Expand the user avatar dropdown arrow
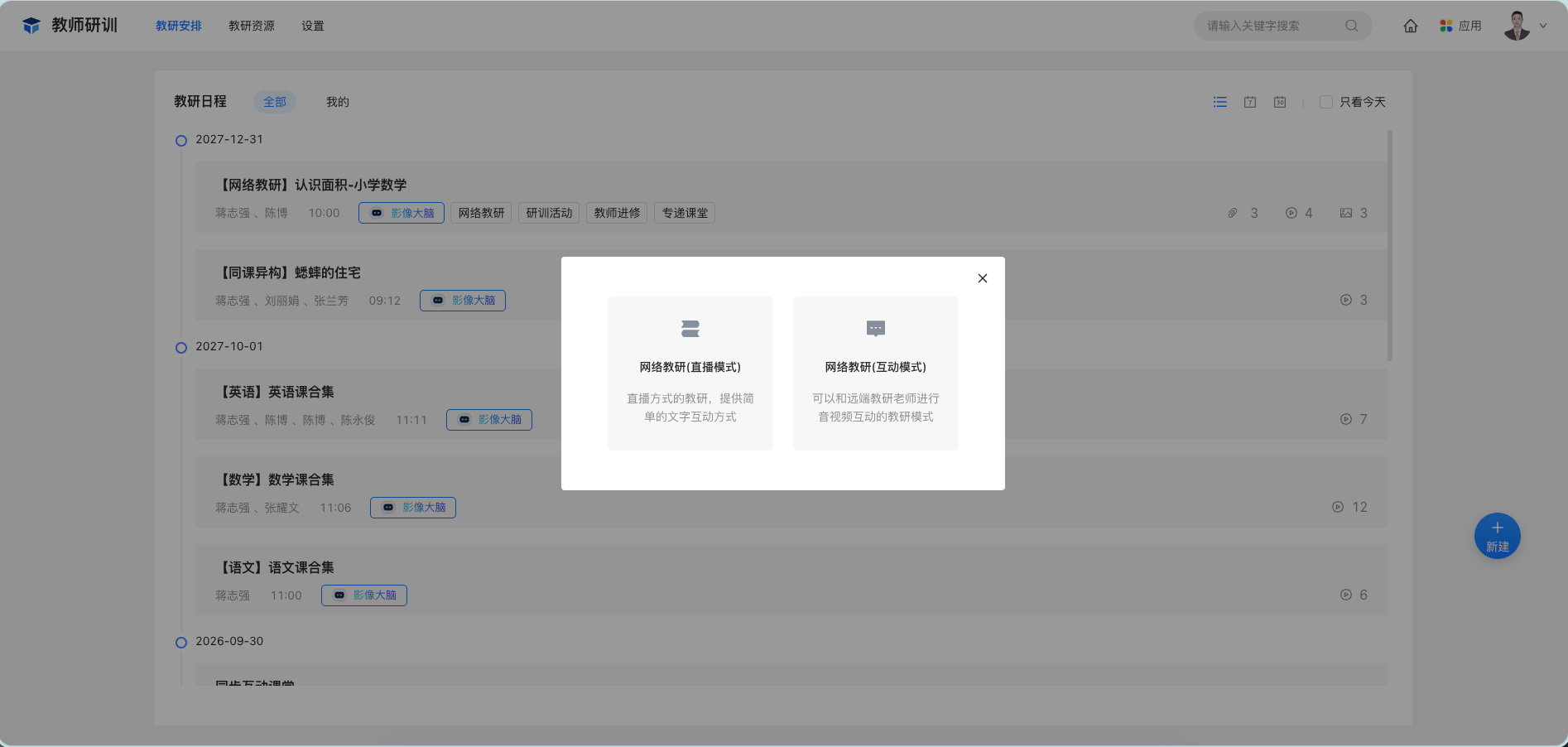This screenshot has width=1568, height=747. [1543, 26]
